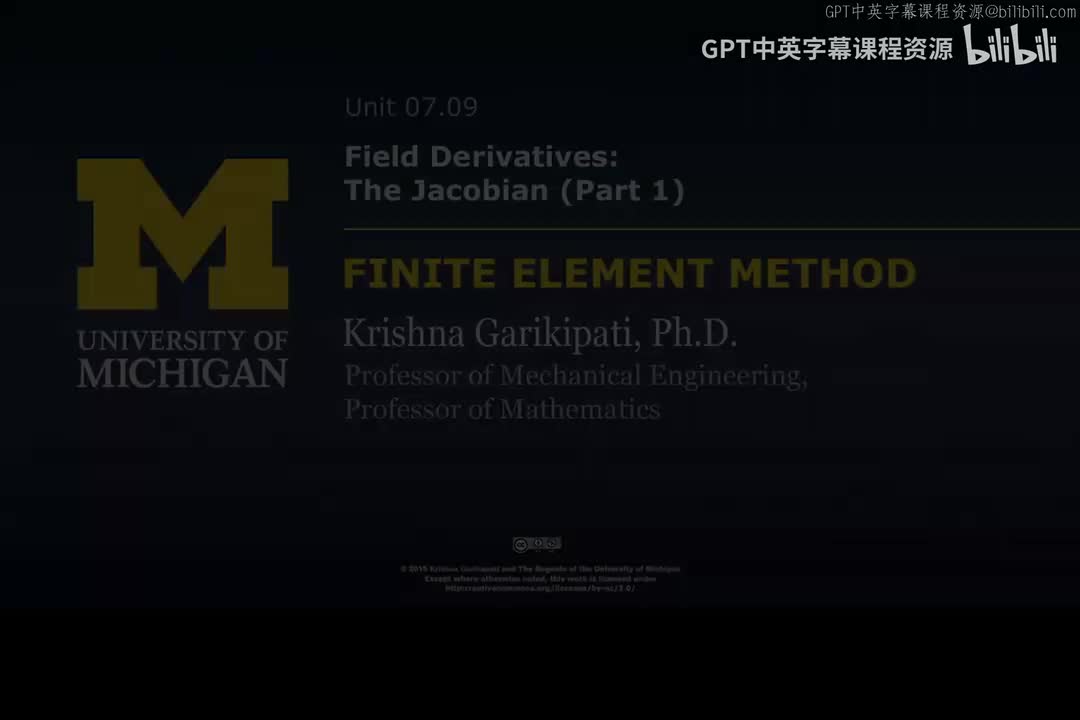Click "Professor of Mathematics" line
1080x720 pixels.
point(502,409)
